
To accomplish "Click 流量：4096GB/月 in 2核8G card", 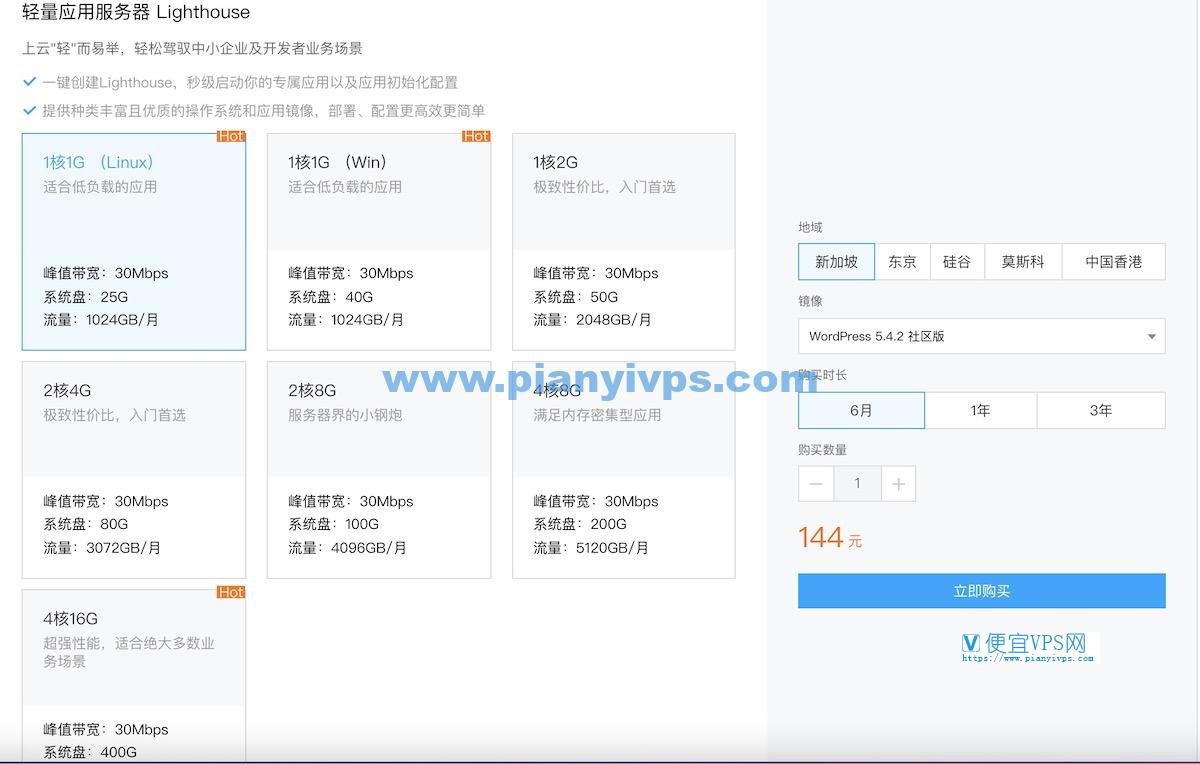I will [347, 548].
